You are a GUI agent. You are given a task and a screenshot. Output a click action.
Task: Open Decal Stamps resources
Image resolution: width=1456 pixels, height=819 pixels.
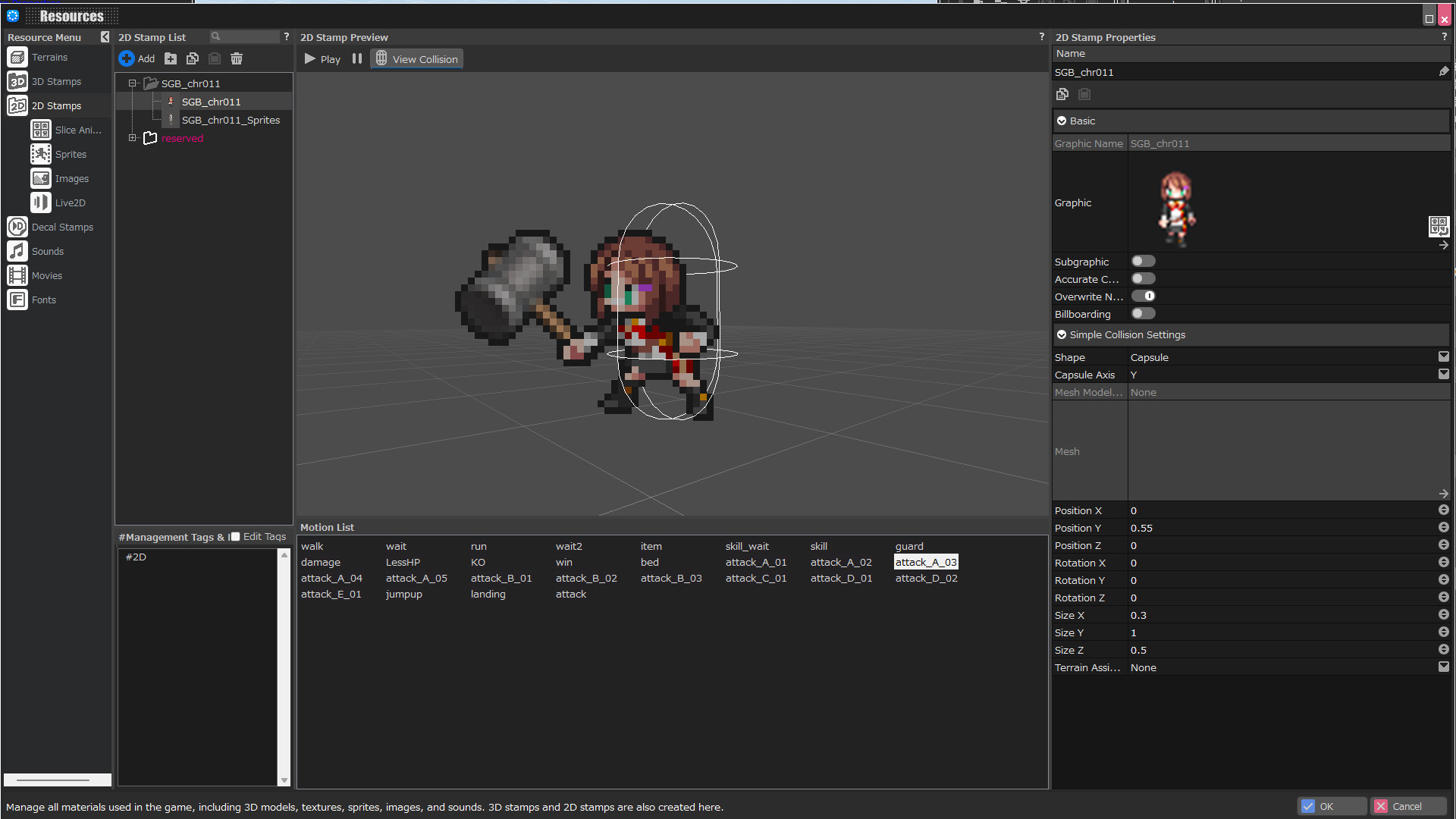(56, 227)
